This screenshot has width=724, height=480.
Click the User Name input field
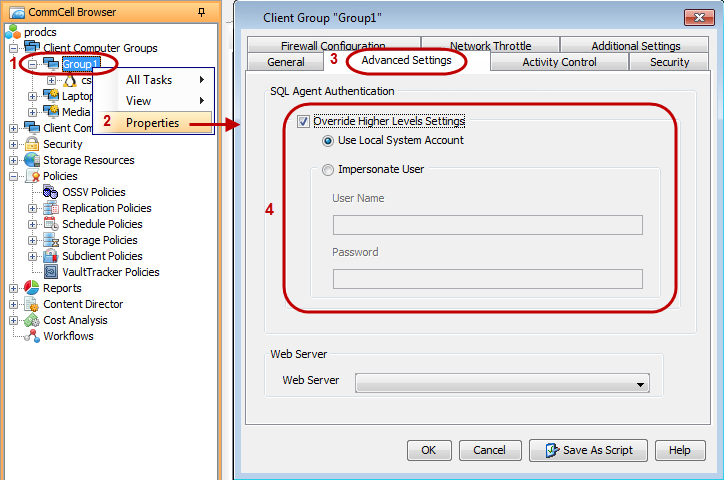click(x=487, y=225)
